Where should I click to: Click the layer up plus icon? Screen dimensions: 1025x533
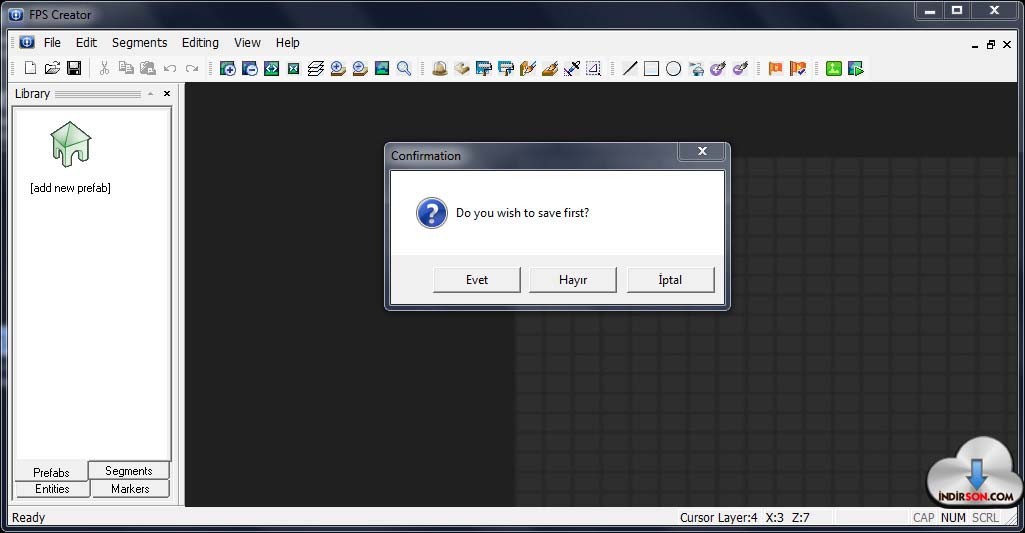point(338,68)
